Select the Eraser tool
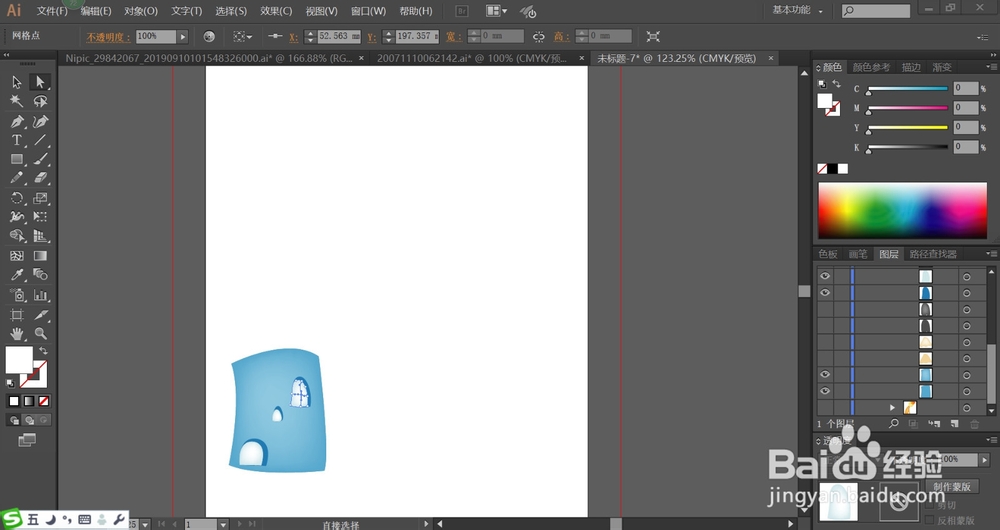The width and height of the screenshot is (1000, 530). point(40,179)
